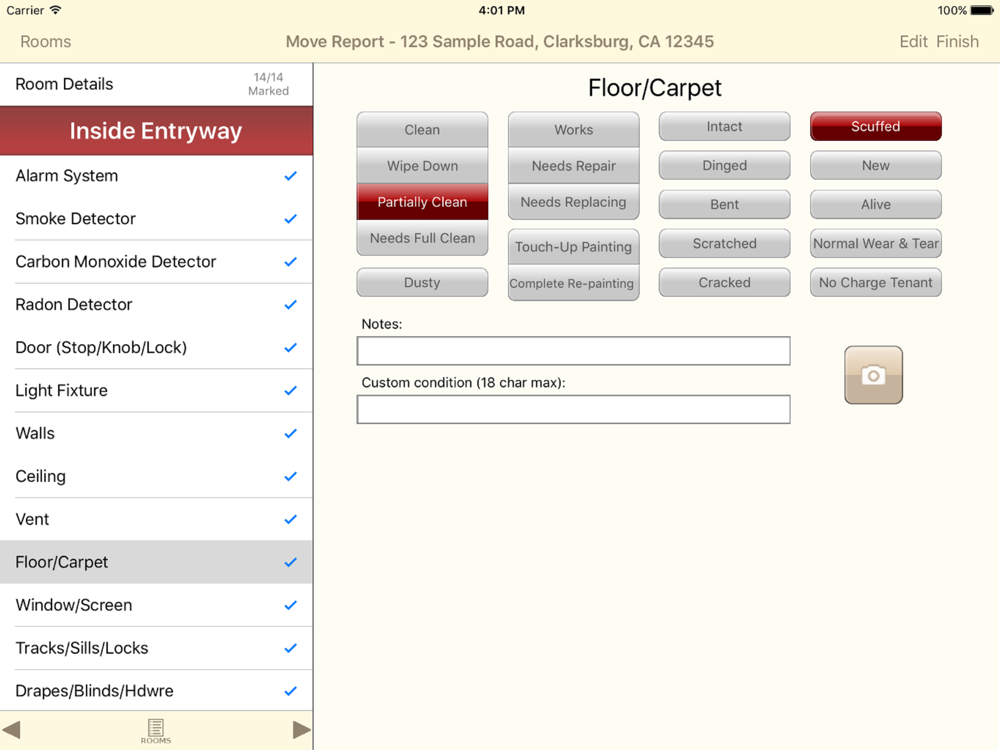Screen dimensions: 1000x750
Task: Open the Drapes/Blinds/Hdwre item
Action: [156, 691]
